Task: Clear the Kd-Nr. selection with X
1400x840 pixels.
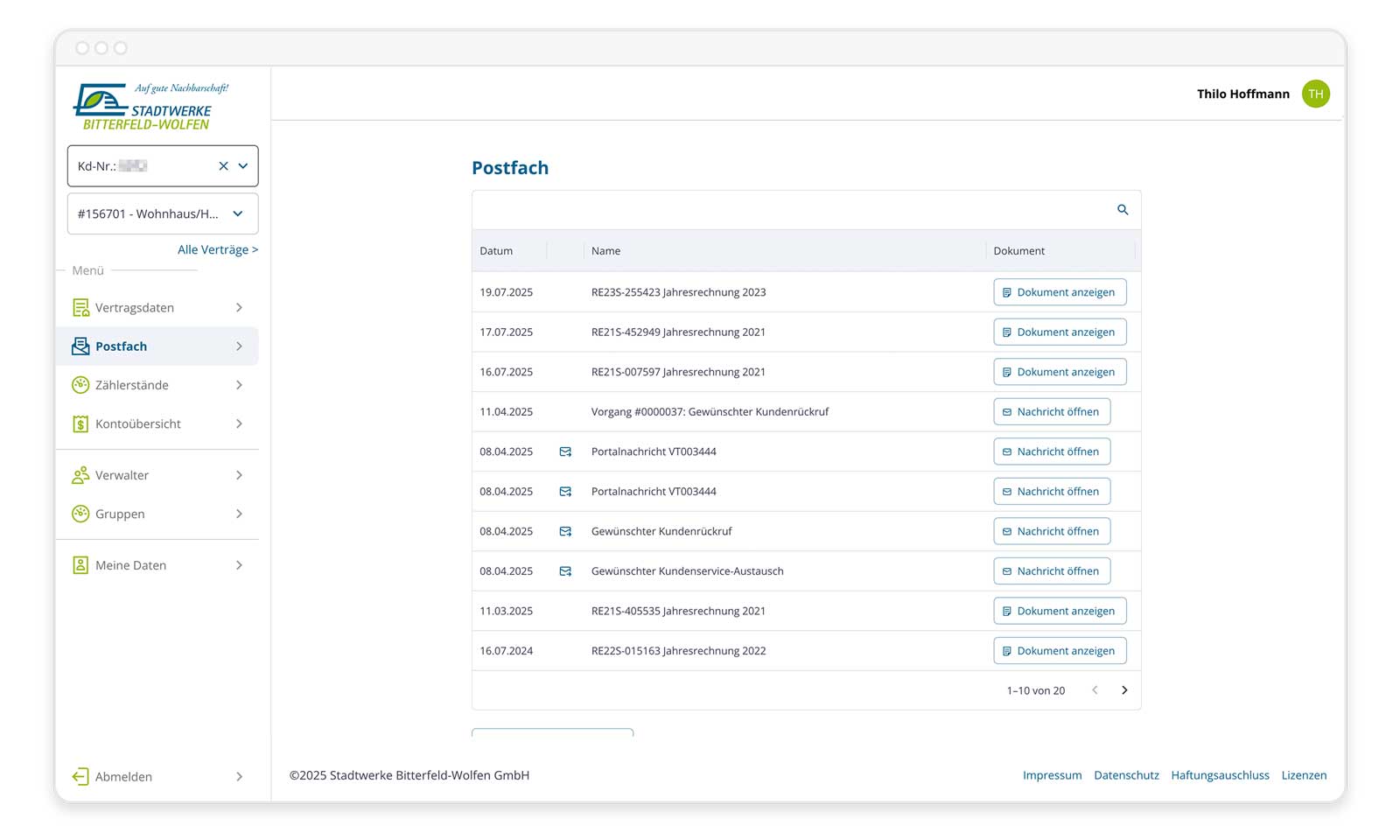Action: point(223,166)
